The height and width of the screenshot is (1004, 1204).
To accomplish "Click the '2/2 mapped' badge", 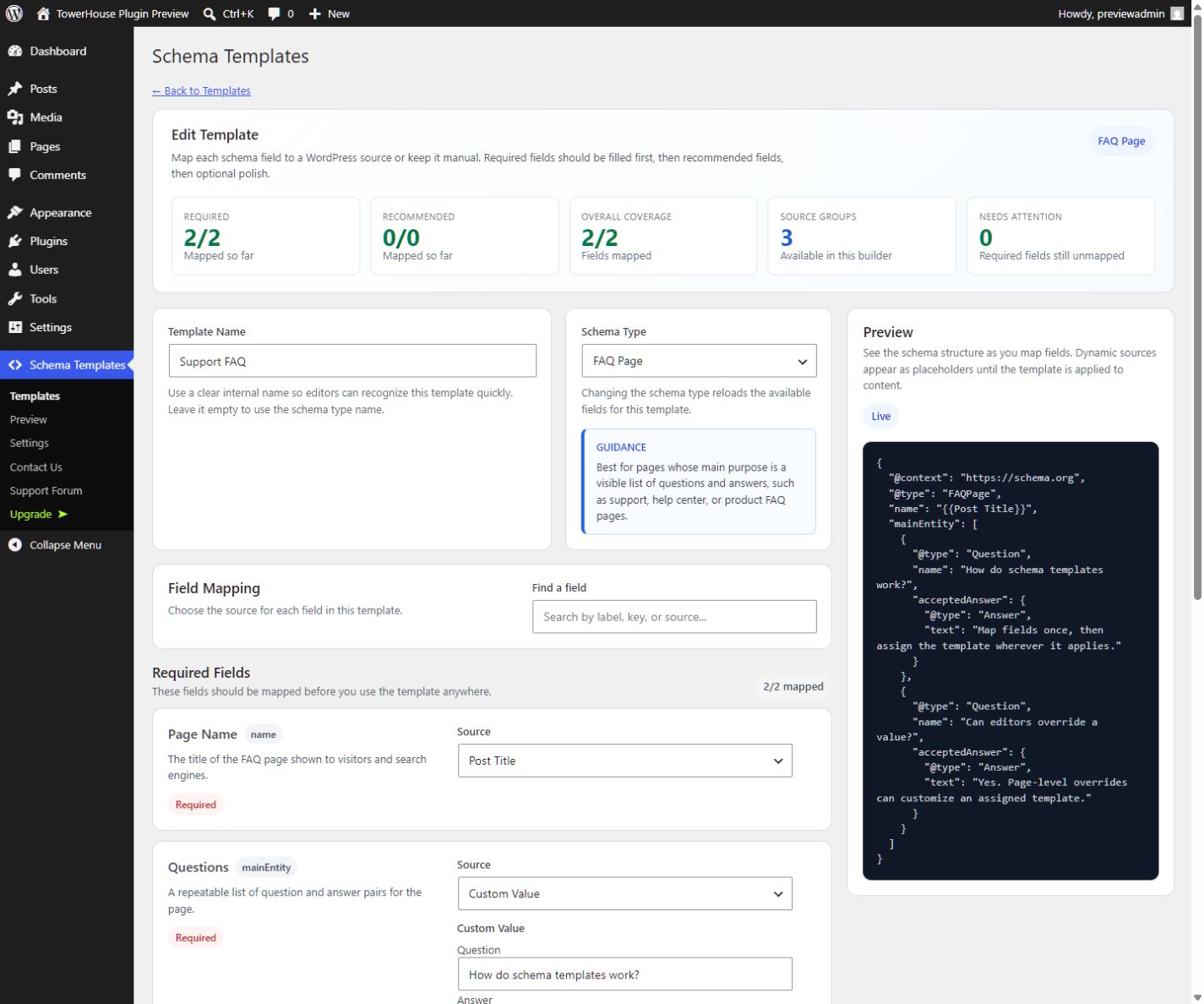I will click(x=793, y=686).
